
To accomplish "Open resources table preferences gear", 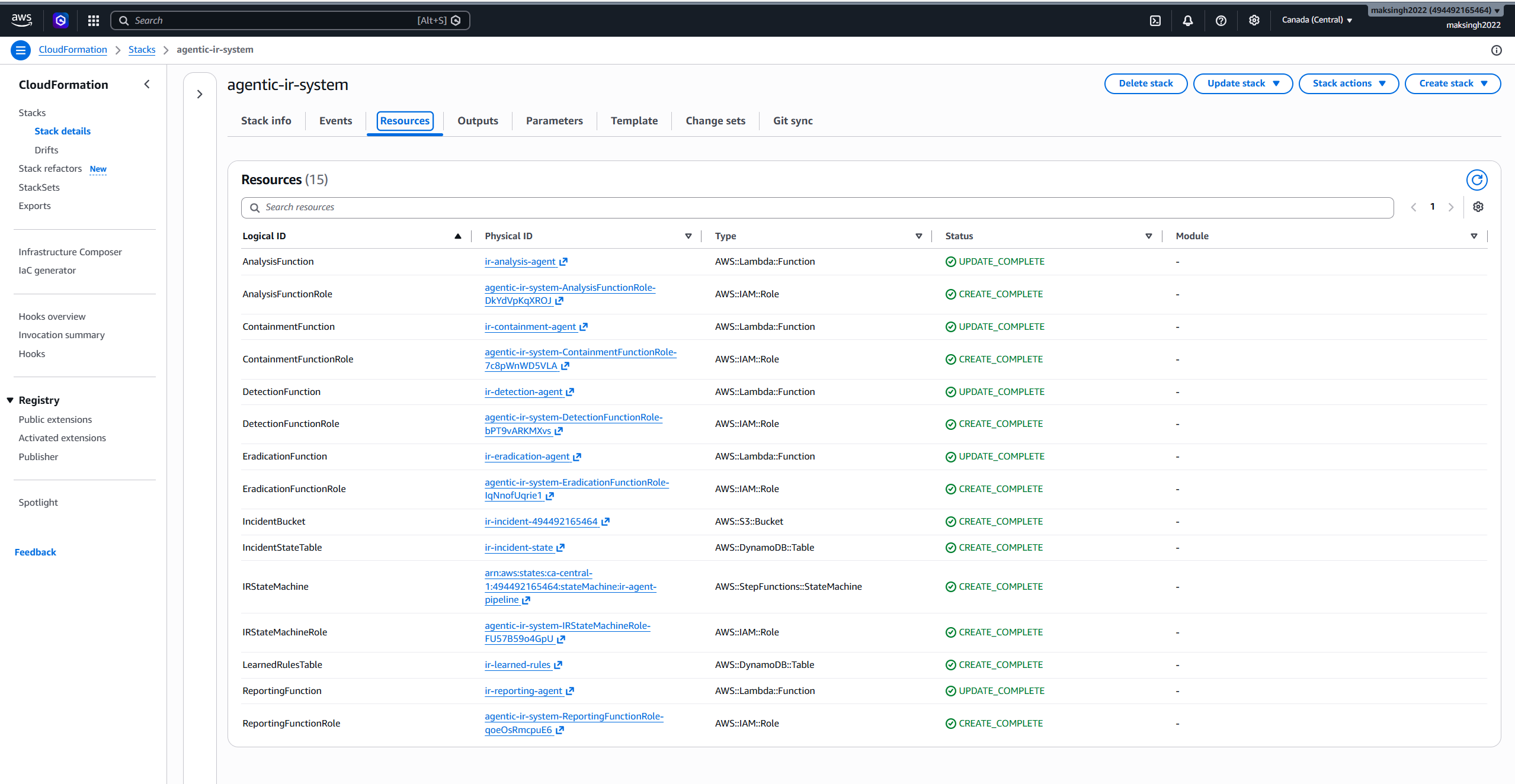I will [1478, 207].
